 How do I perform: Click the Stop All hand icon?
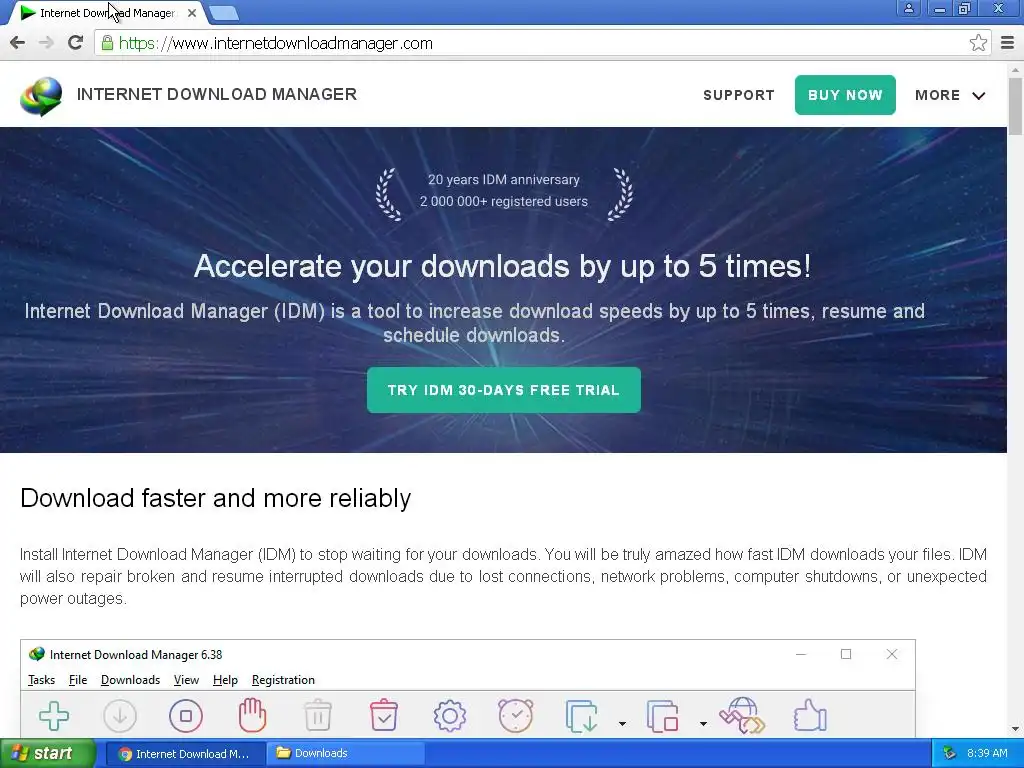252,714
